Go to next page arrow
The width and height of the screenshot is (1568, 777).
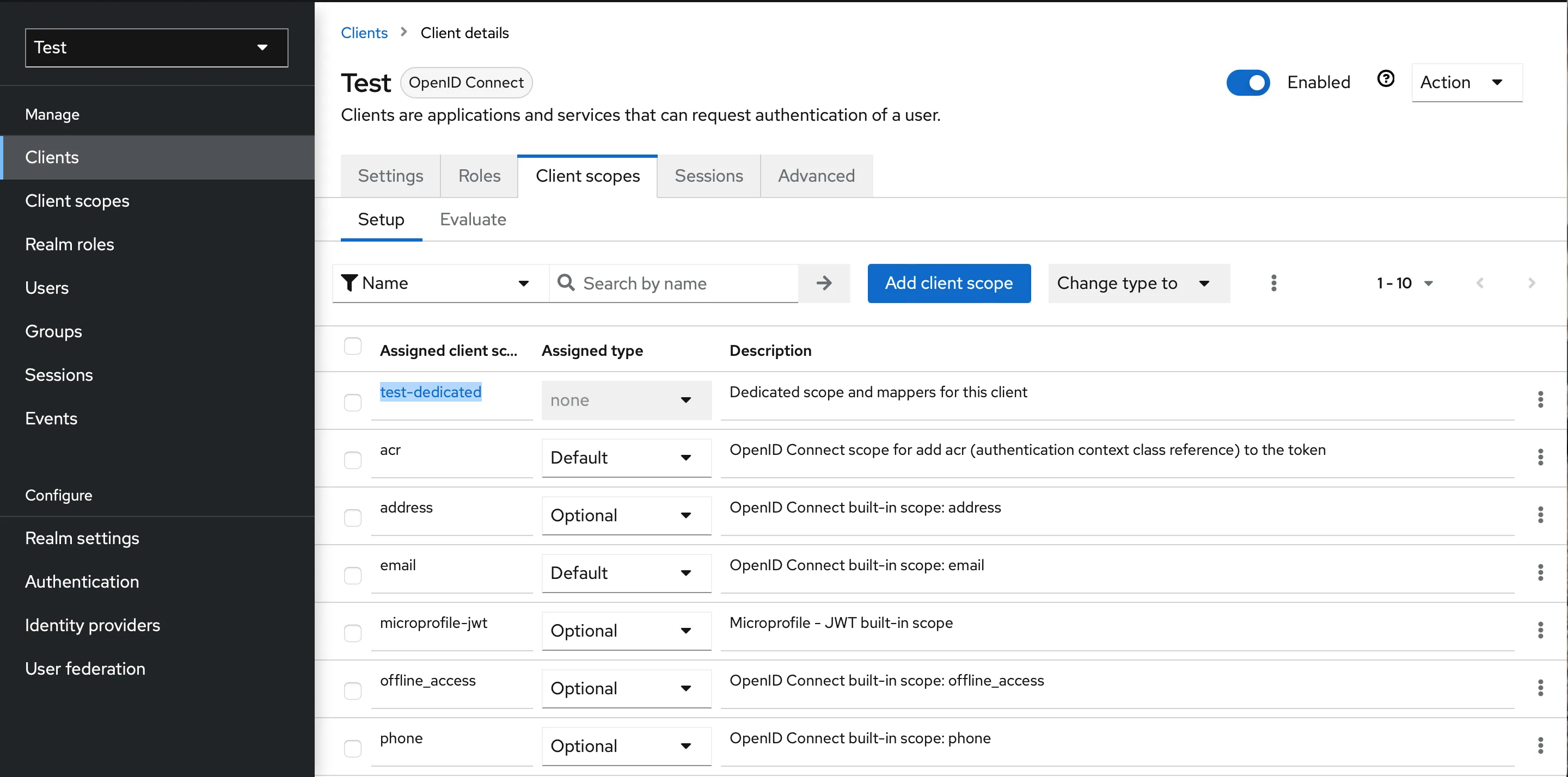click(1531, 283)
